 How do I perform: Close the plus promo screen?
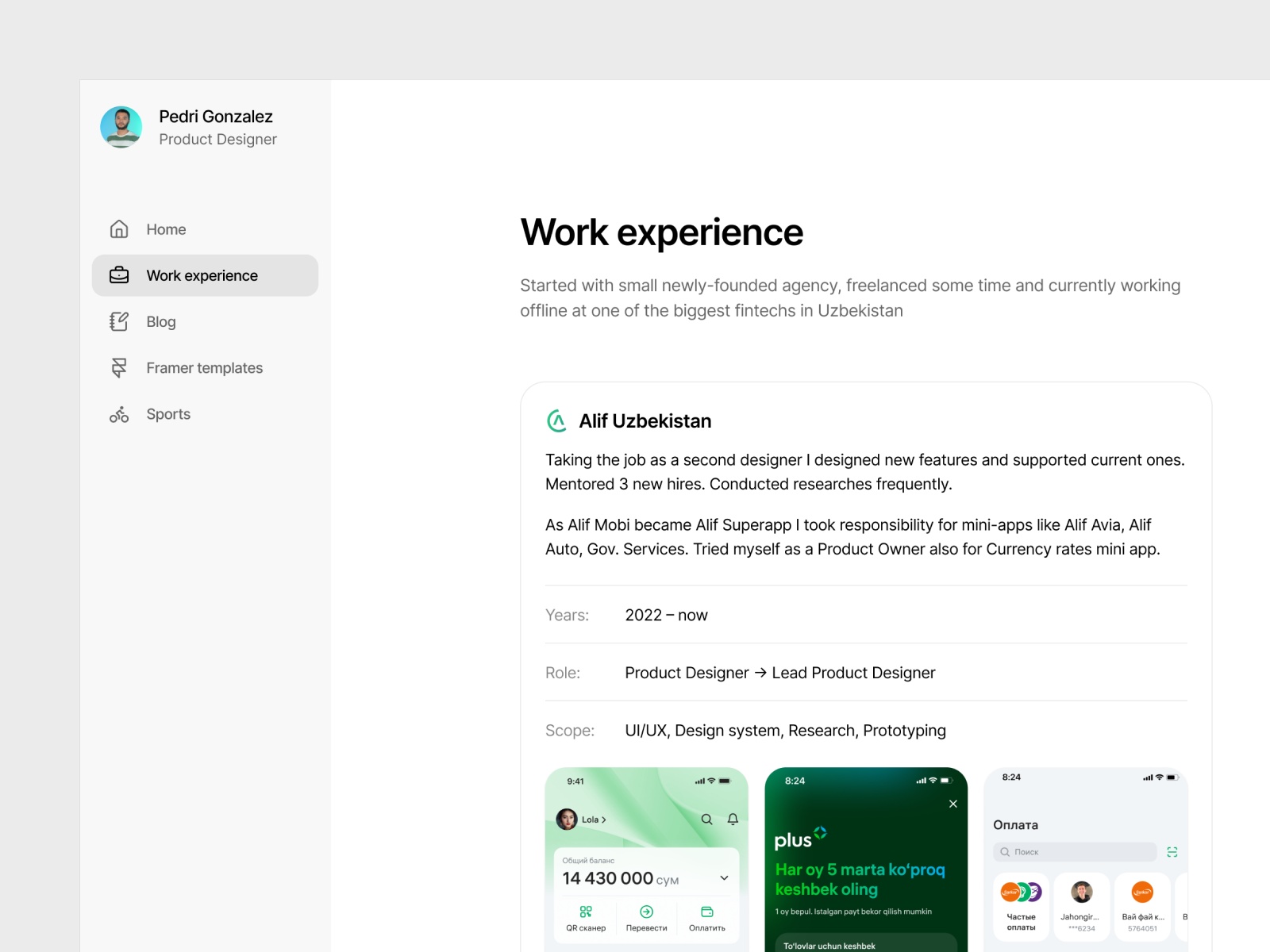(x=953, y=804)
